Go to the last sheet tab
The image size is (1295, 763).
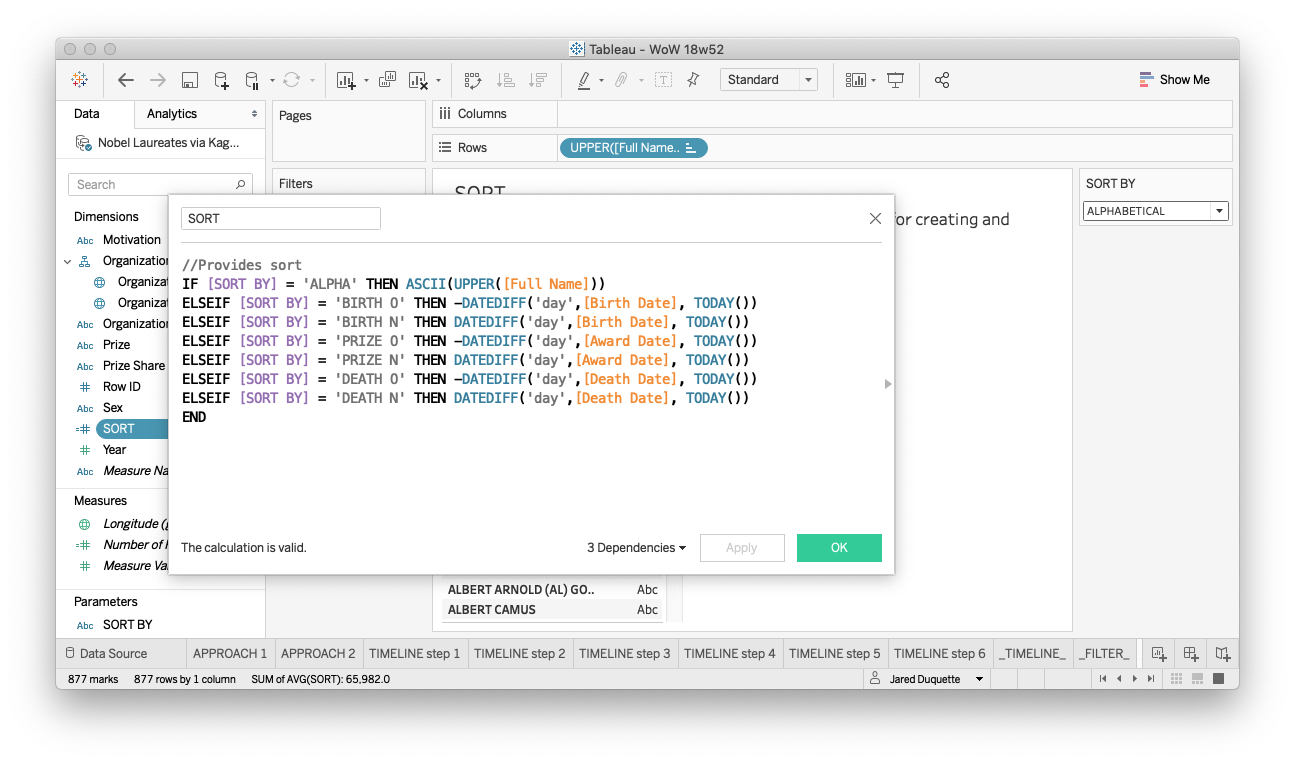tap(1151, 679)
